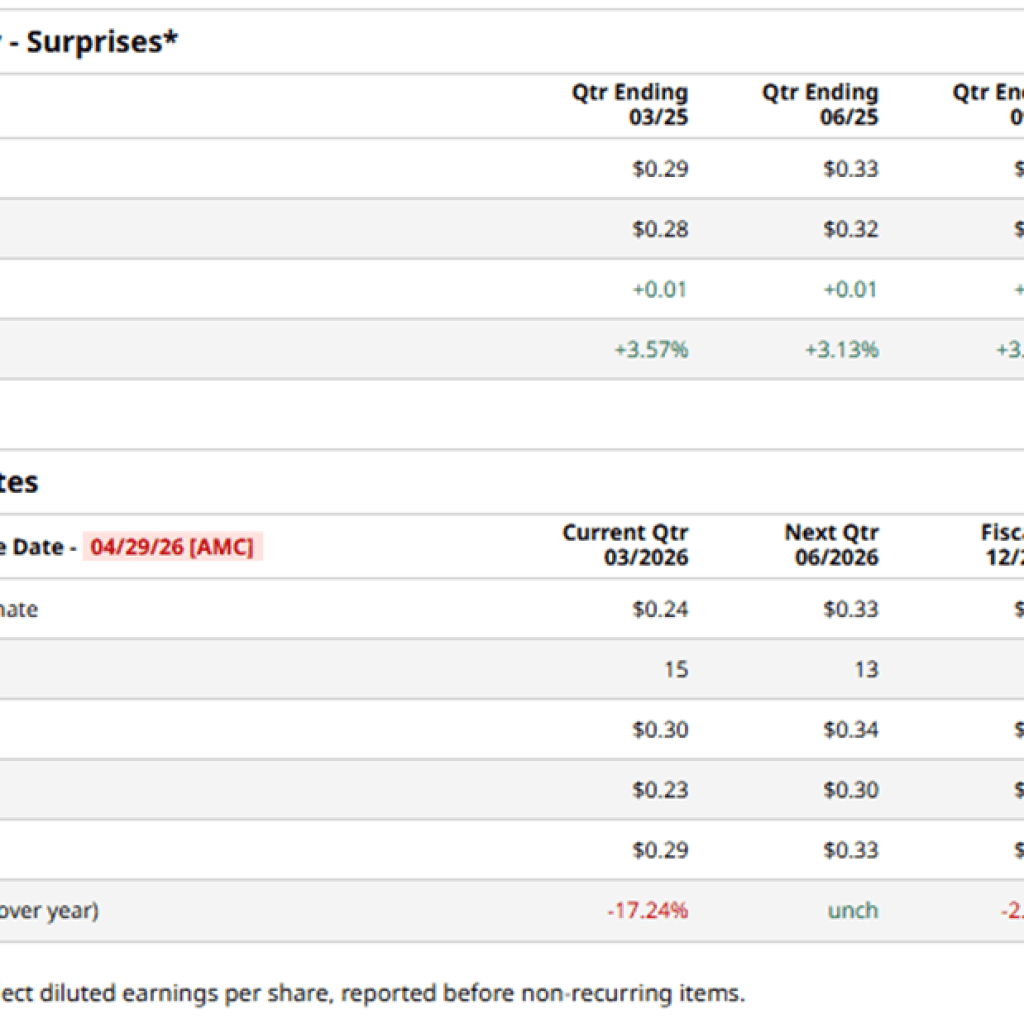Click the Current Qtr 03/2026 column header
1024x1024 pixels.
(x=625, y=545)
